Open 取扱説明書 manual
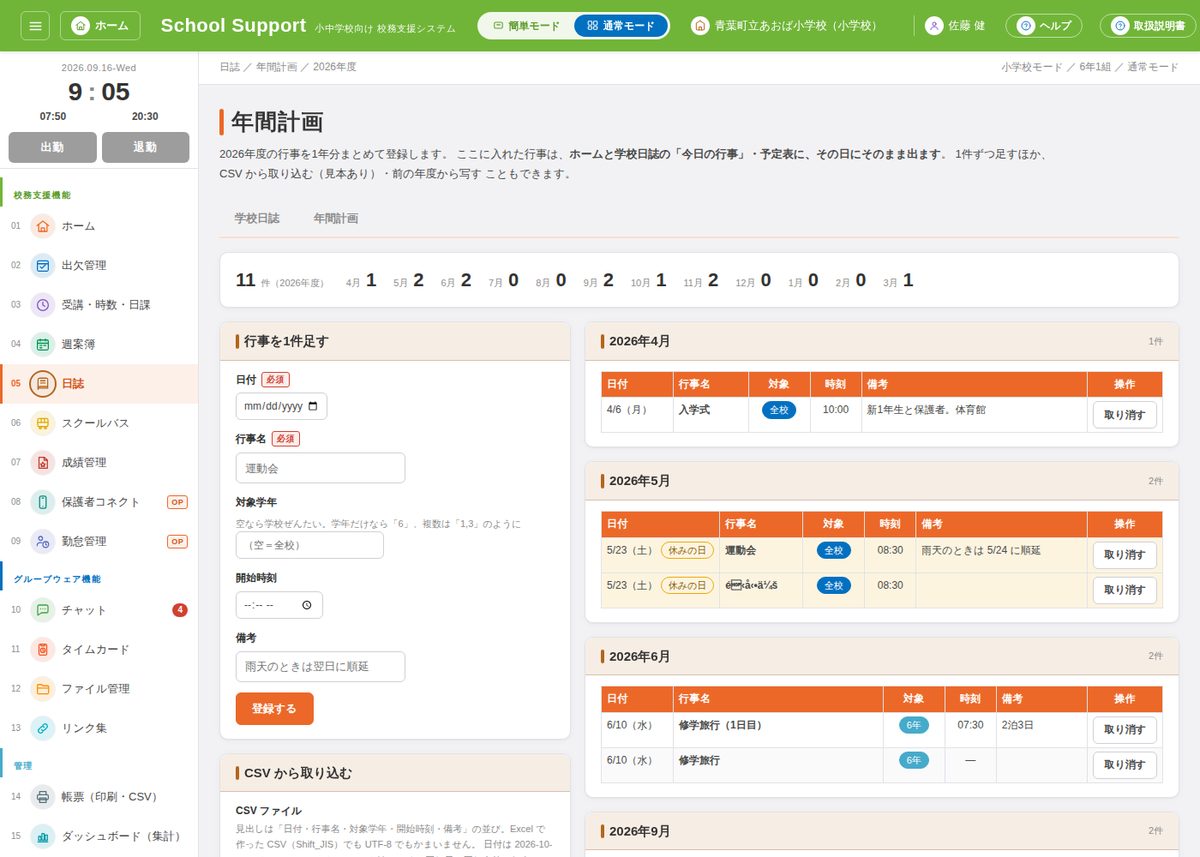1200x857 pixels. [x=1148, y=25]
